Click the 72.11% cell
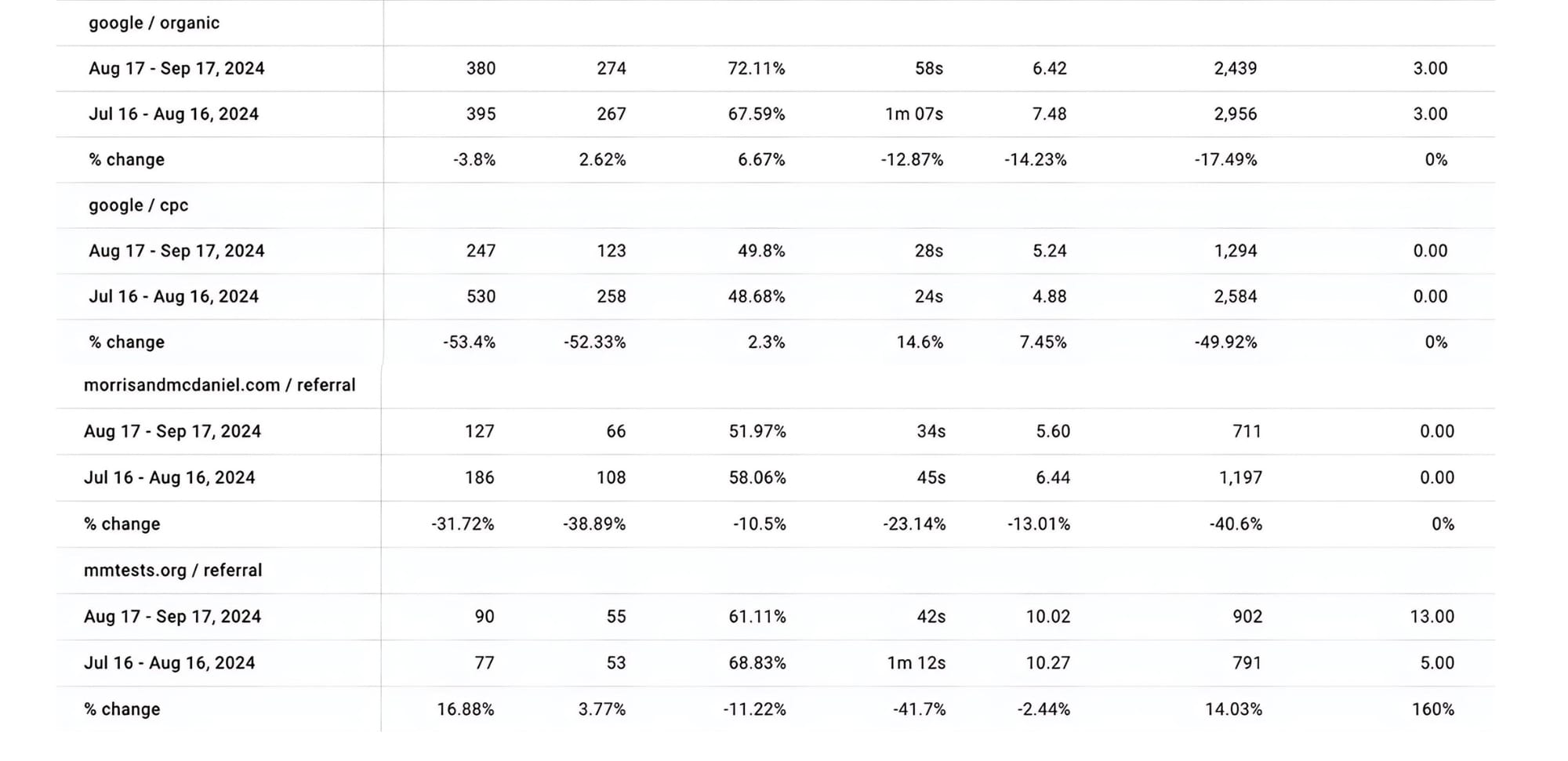The height and width of the screenshot is (761, 1568). pyautogui.click(x=756, y=68)
